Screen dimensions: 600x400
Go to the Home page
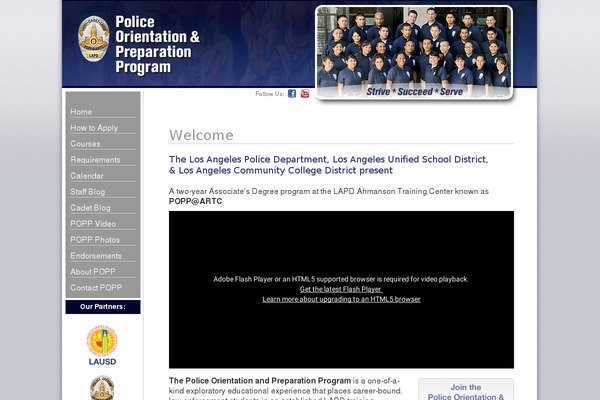pyautogui.click(x=81, y=112)
